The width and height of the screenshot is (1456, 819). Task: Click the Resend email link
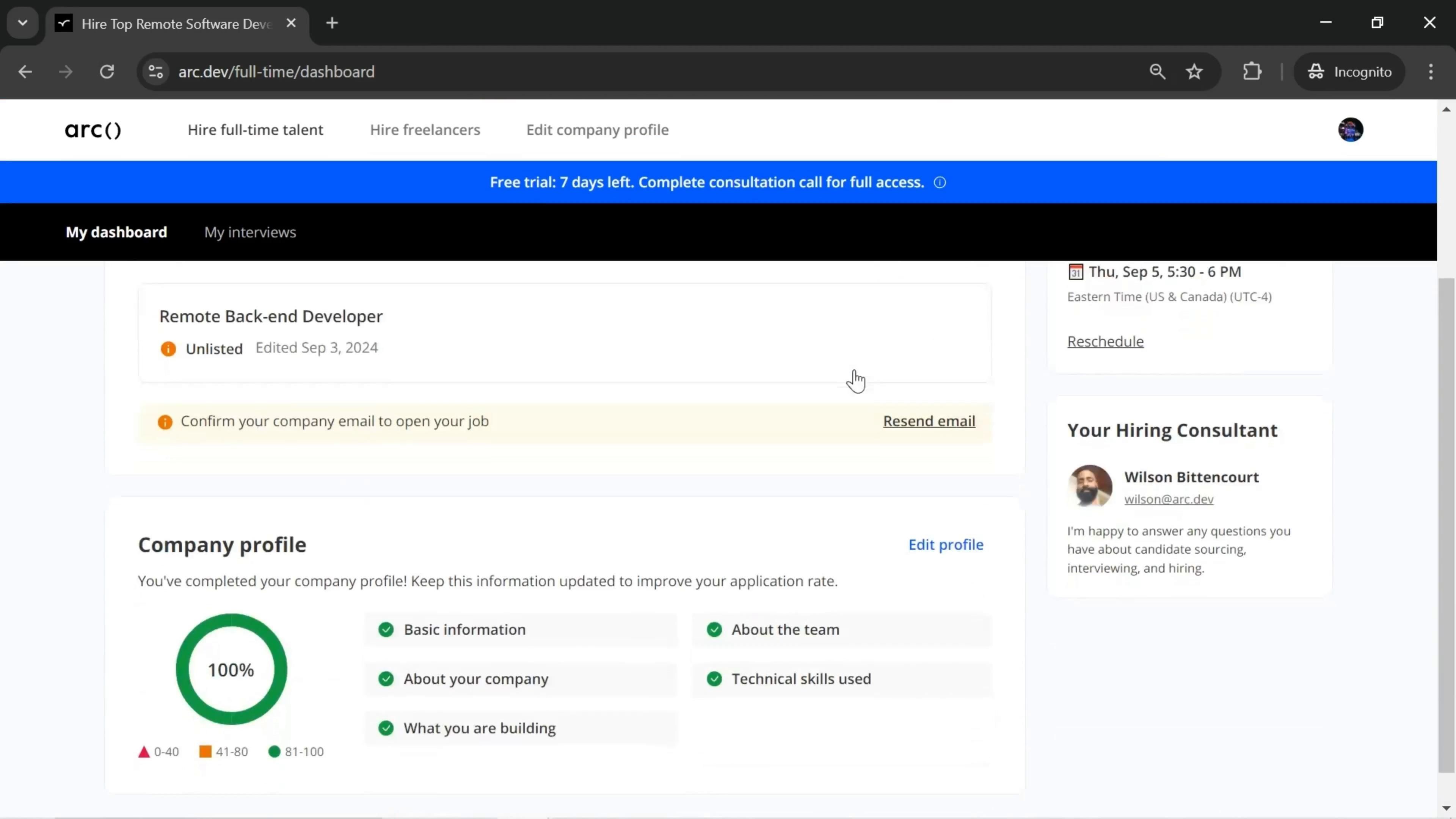pos(929,421)
